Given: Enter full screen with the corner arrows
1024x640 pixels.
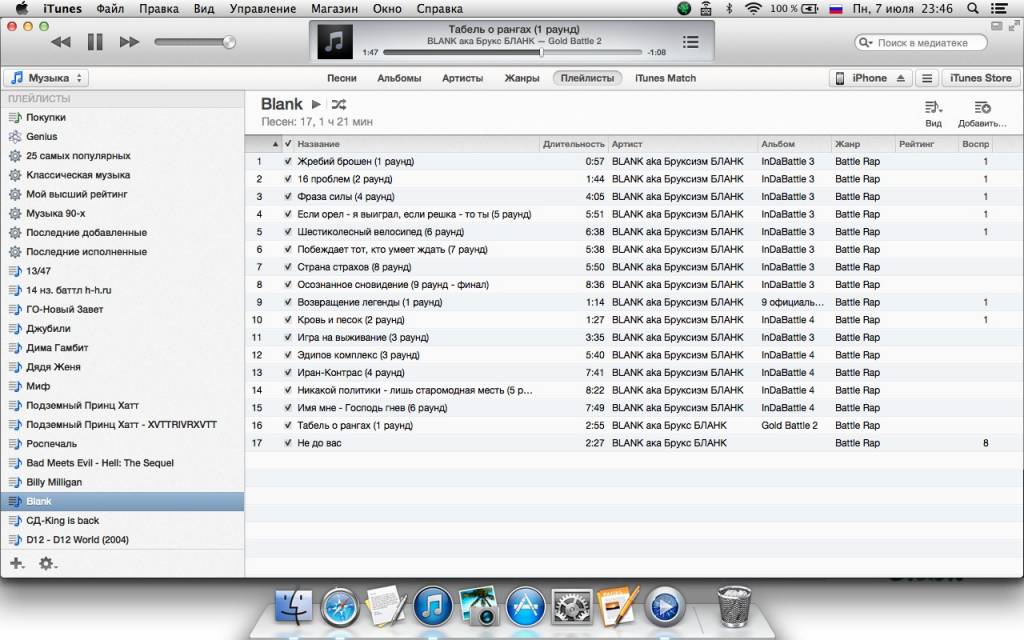Looking at the screenshot, I should pos(1014,26).
